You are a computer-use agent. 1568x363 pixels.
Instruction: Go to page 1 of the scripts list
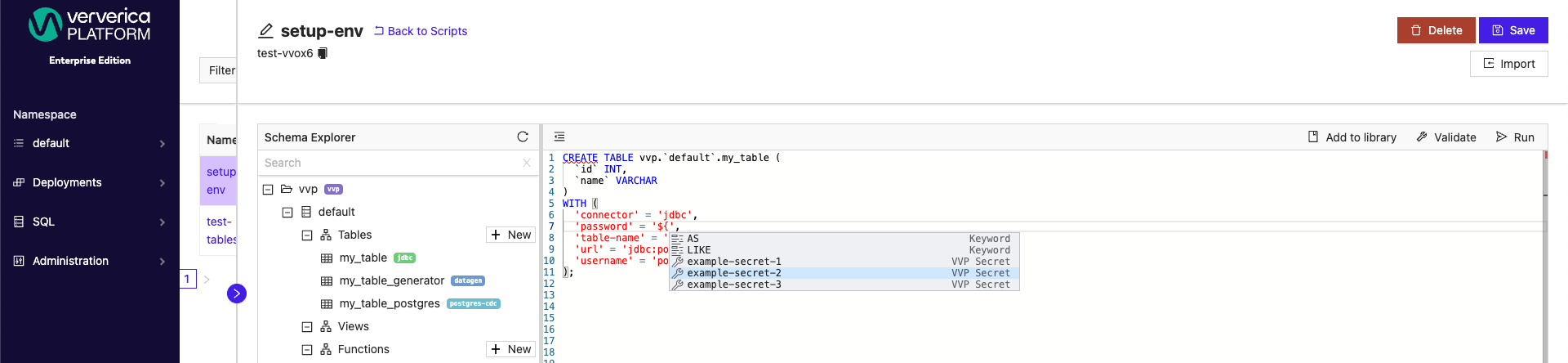click(x=187, y=279)
